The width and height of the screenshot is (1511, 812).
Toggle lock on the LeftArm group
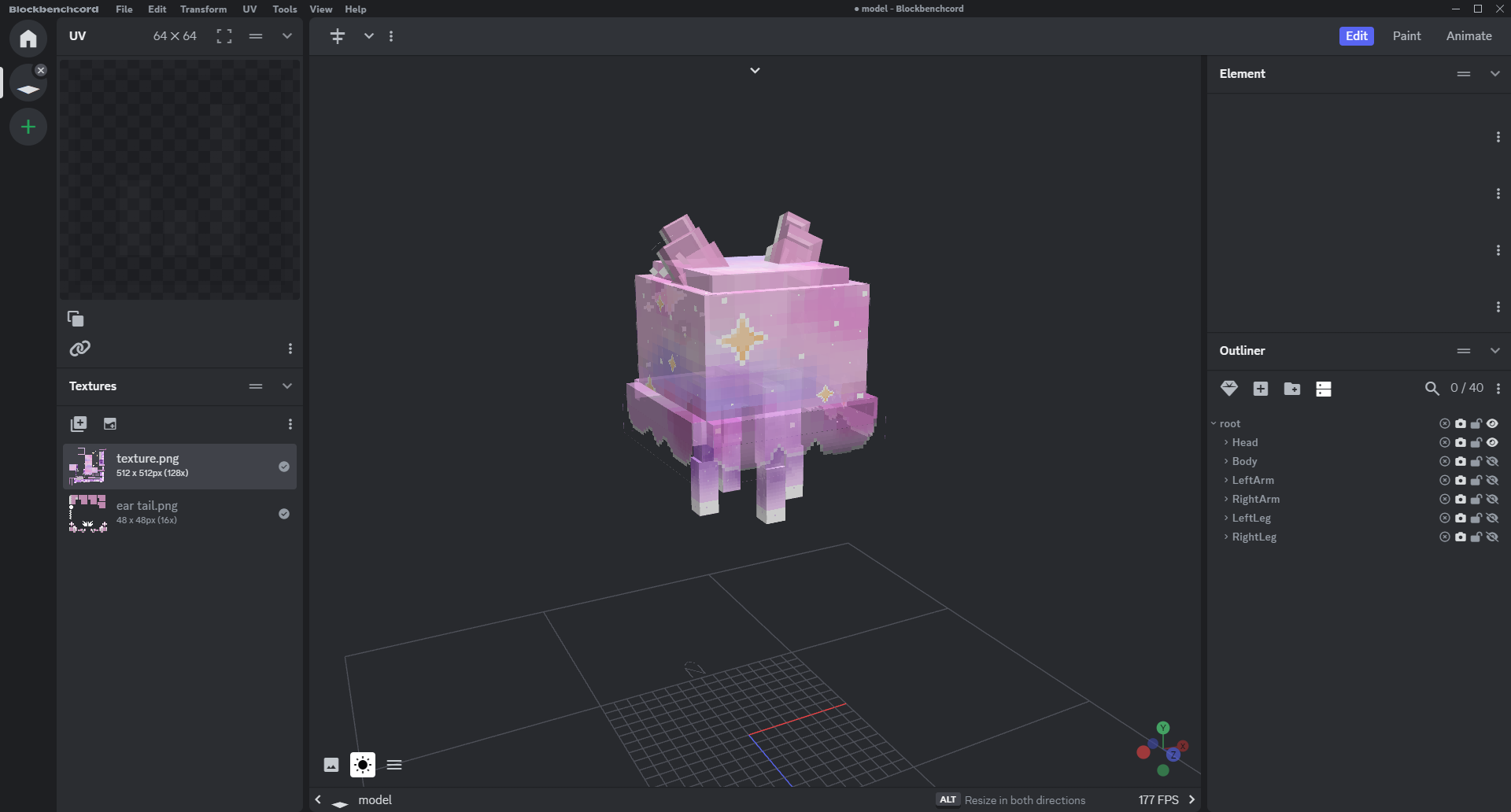(1476, 481)
